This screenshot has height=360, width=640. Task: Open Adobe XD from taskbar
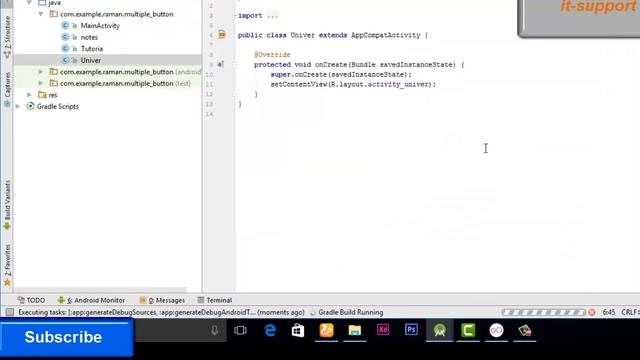(x=383, y=330)
